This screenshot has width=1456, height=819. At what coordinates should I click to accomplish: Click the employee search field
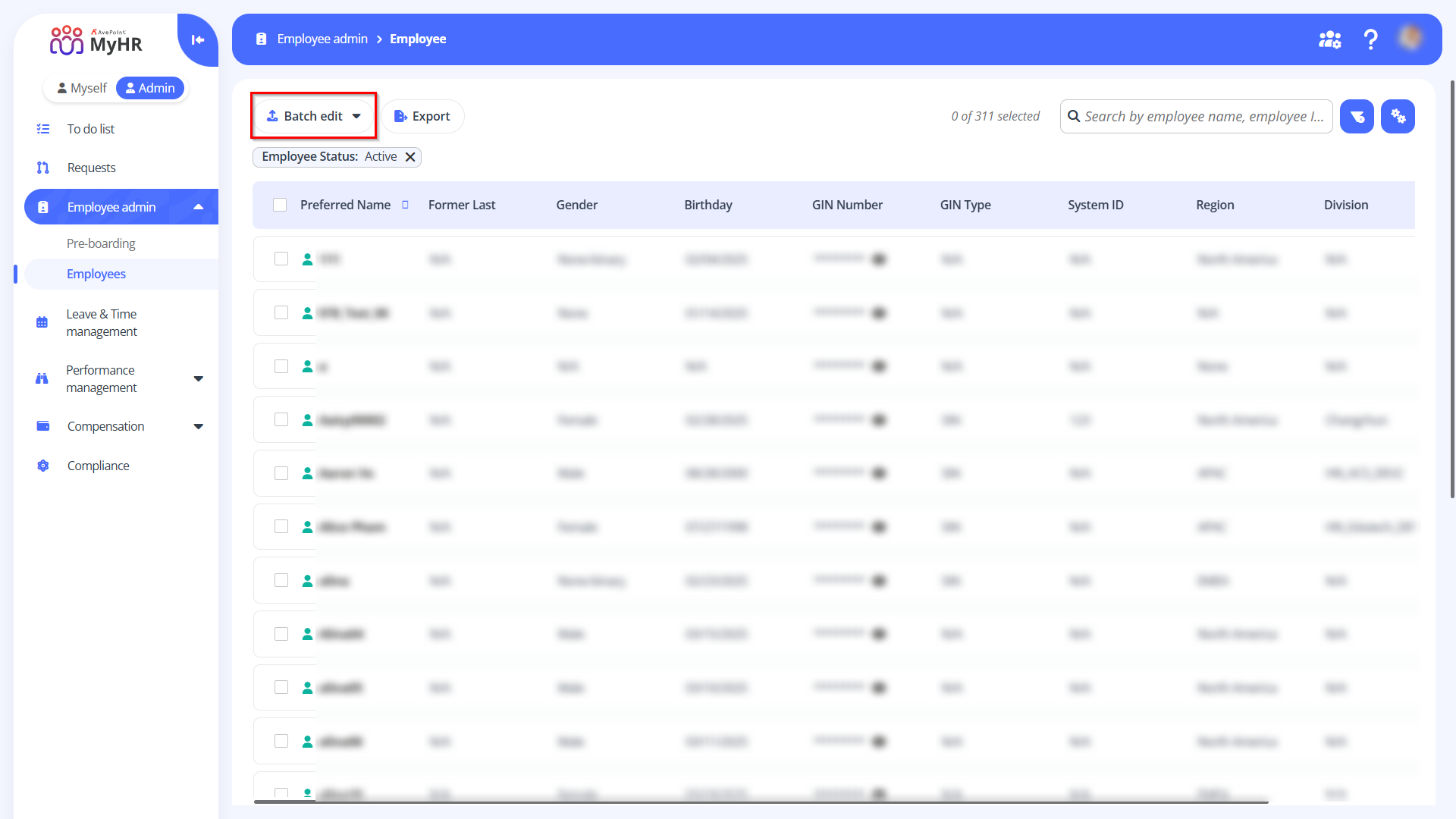point(1202,117)
